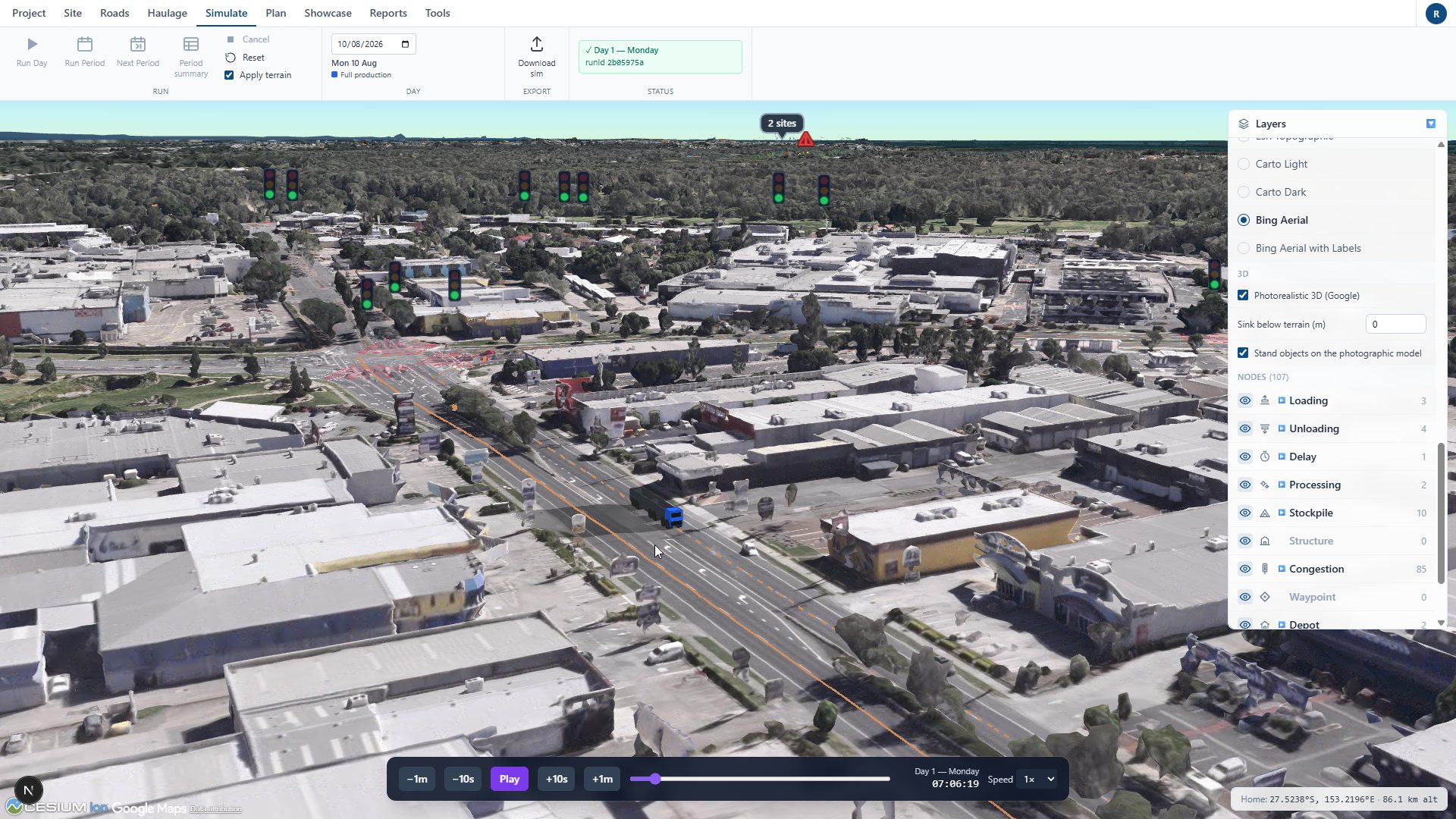
Task: Hide the Loading nodes with eye toggle
Action: [x=1245, y=400]
